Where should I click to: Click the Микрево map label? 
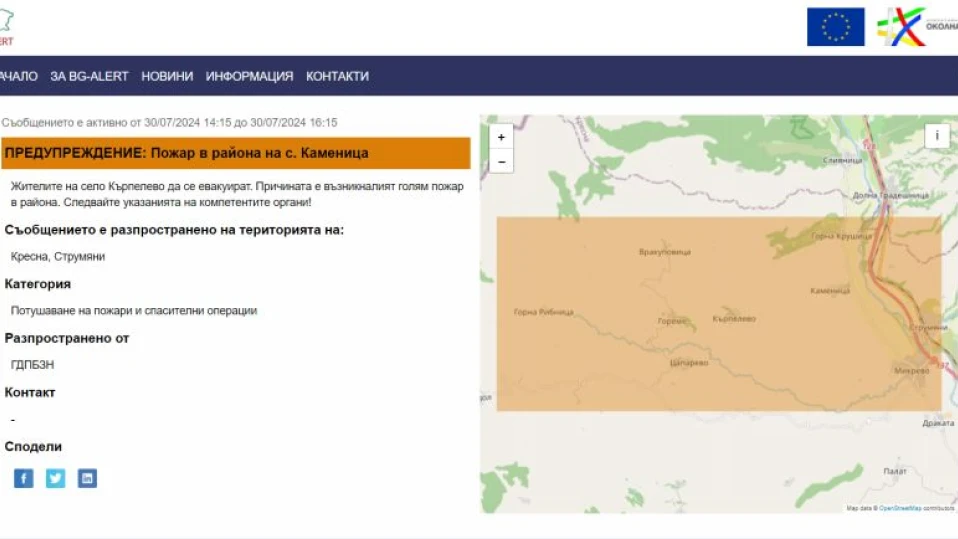912,370
